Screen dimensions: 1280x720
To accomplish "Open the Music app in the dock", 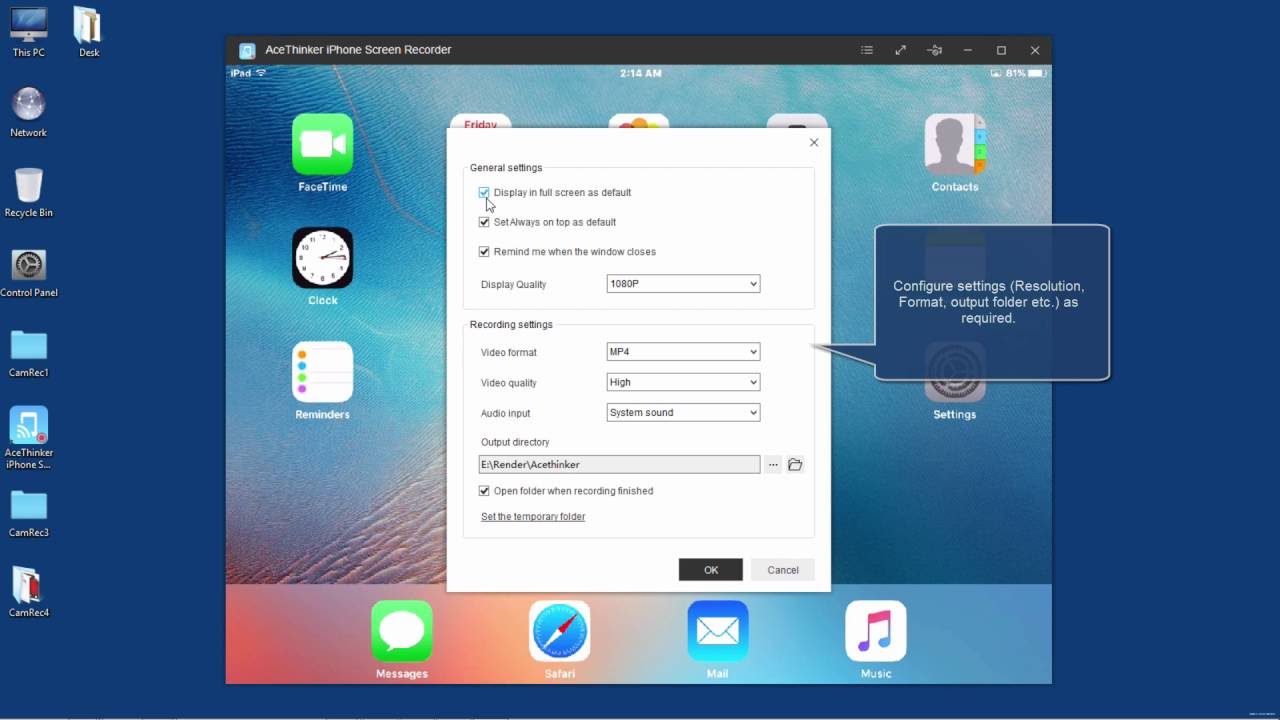I will (876, 631).
